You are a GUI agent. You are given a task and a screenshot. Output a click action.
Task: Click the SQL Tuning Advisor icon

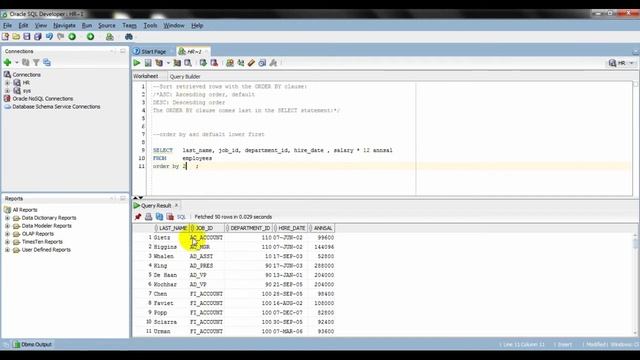[188, 63]
